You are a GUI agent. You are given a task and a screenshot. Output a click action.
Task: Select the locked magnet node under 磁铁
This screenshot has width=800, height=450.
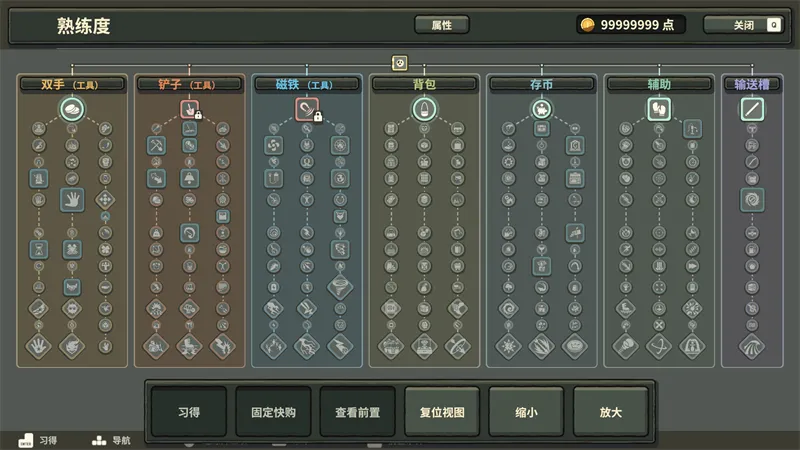click(307, 109)
